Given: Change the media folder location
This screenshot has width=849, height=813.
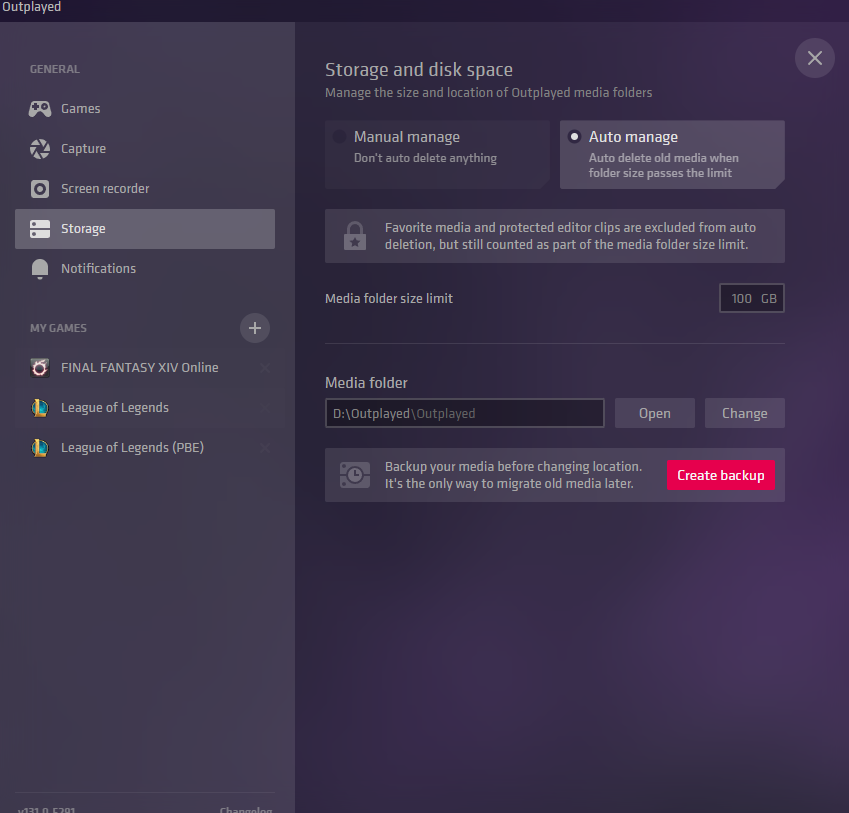Looking at the screenshot, I should click(x=744, y=414).
